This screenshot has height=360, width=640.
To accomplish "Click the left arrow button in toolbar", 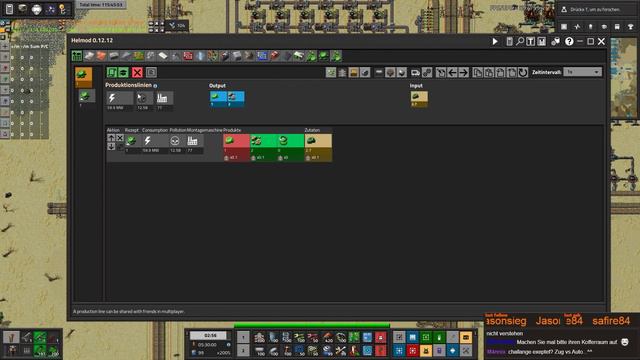I will coord(452,73).
